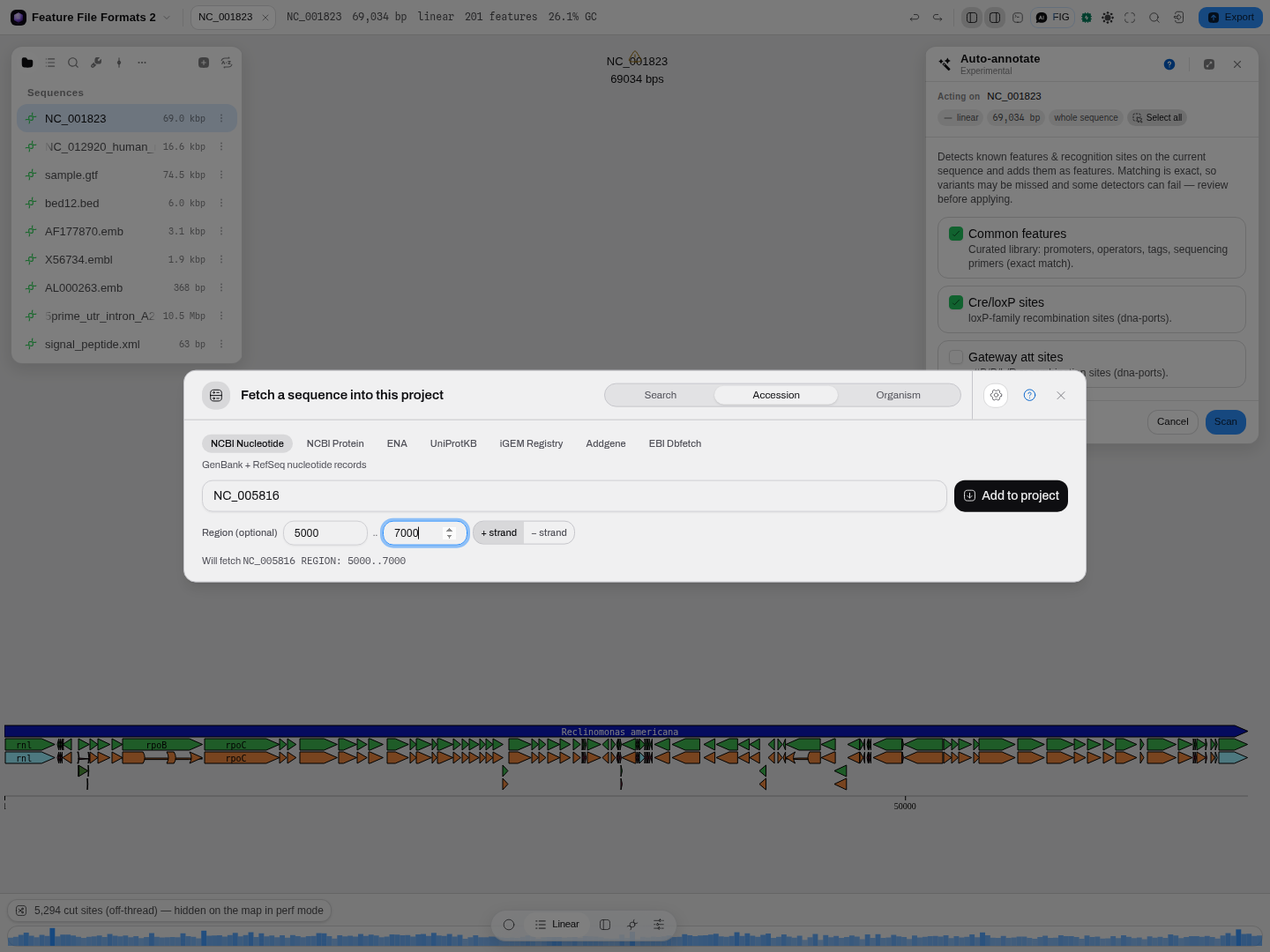The height and width of the screenshot is (952, 1270).
Task: Expand the Feature File Formats 2 project dropdown
Action: pos(167,18)
